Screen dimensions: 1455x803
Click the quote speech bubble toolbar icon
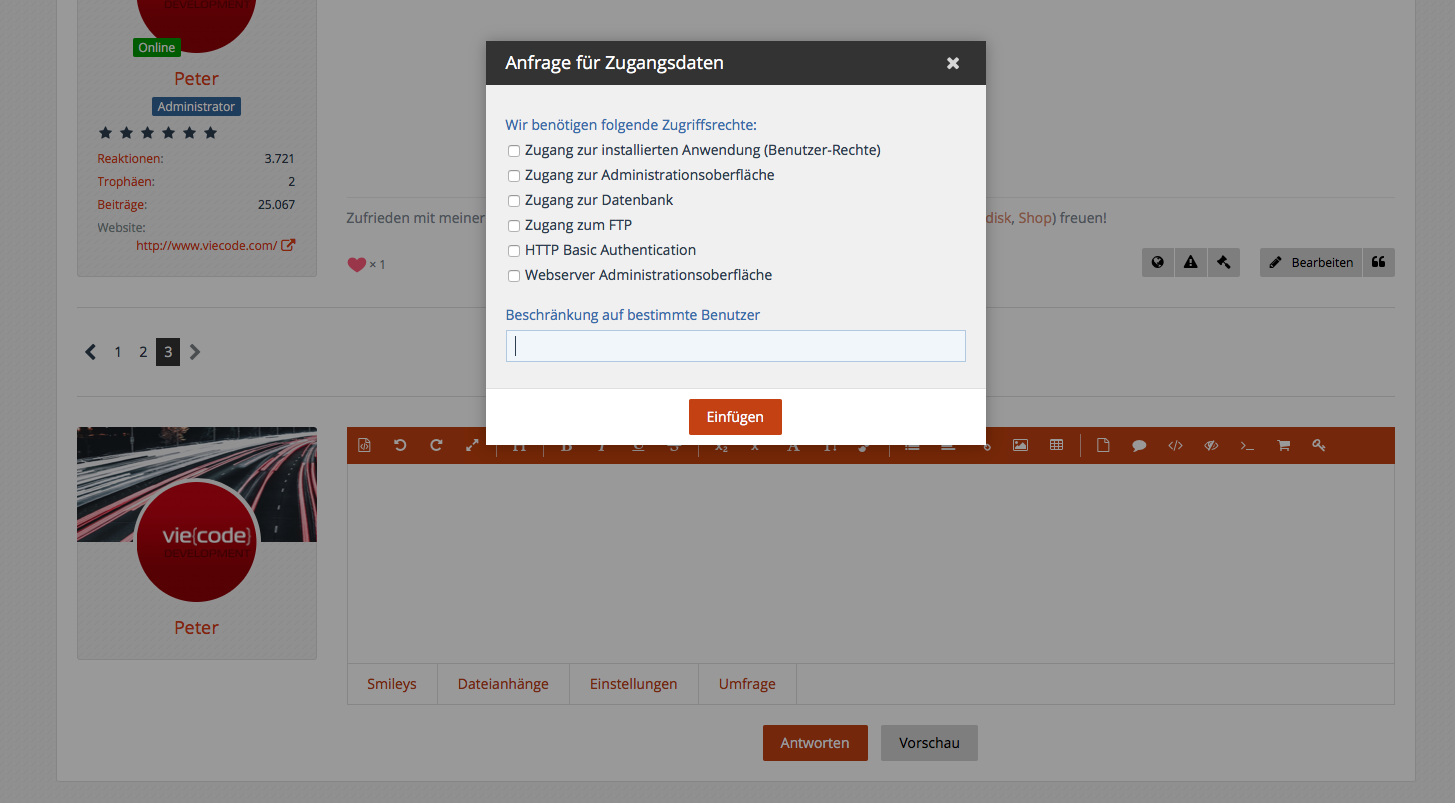[x=1139, y=446]
